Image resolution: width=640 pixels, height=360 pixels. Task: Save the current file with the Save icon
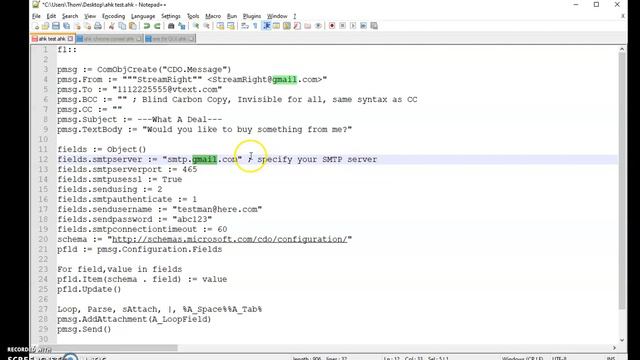click(x=56, y=26)
